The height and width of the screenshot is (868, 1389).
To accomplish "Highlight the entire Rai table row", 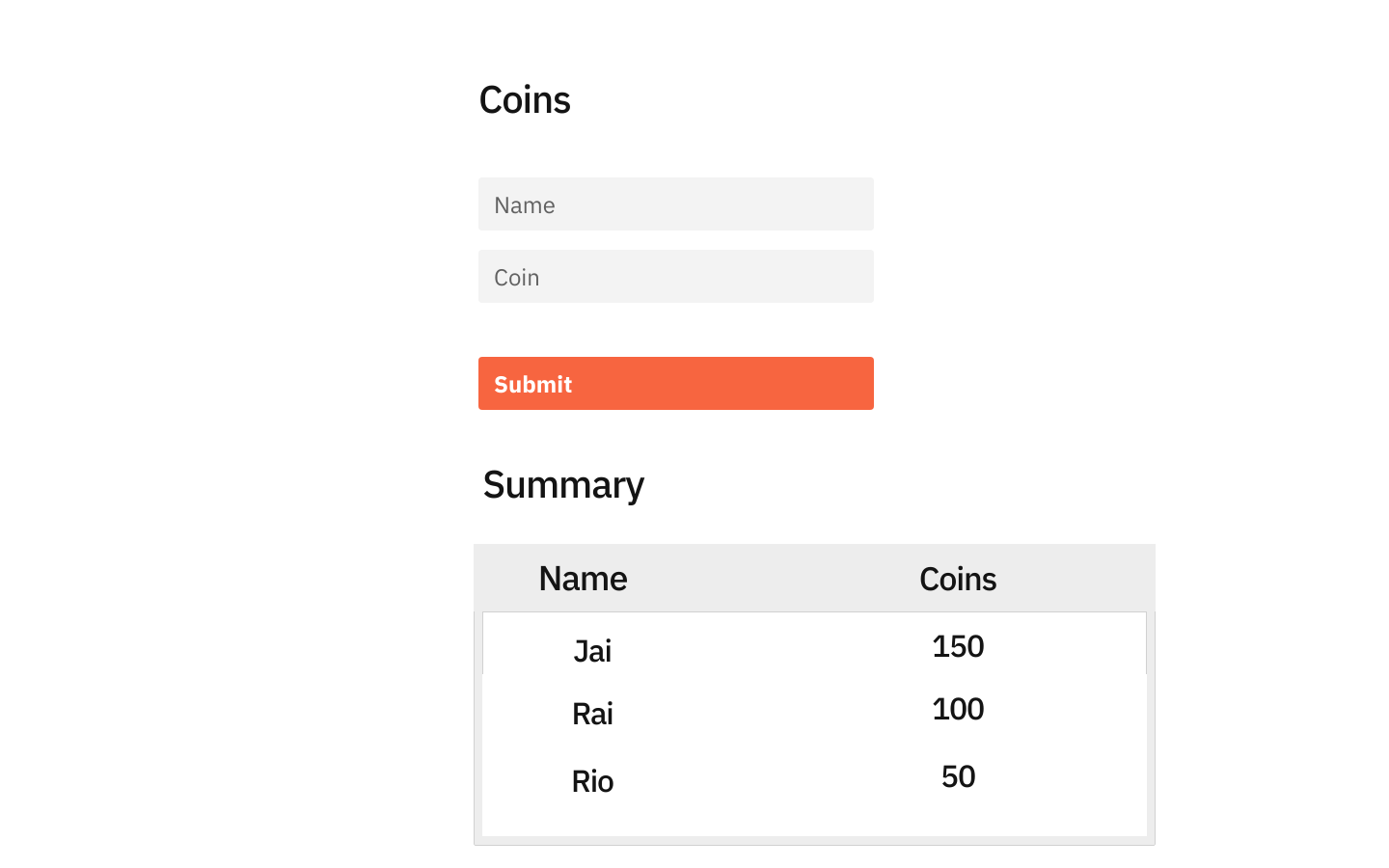I will coord(772,712).
